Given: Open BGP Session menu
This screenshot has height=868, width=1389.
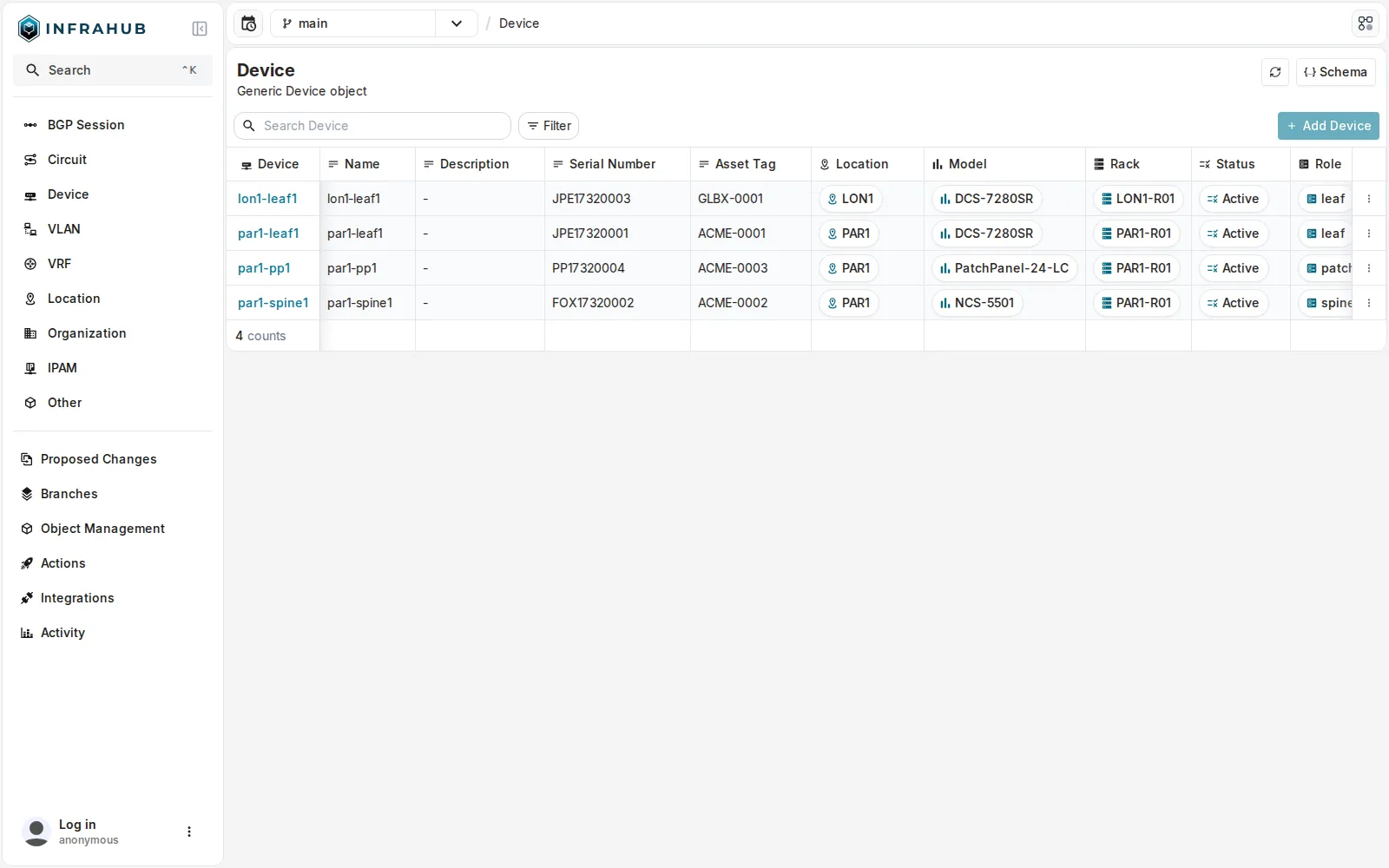Looking at the screenshot, I should point(113,125).
